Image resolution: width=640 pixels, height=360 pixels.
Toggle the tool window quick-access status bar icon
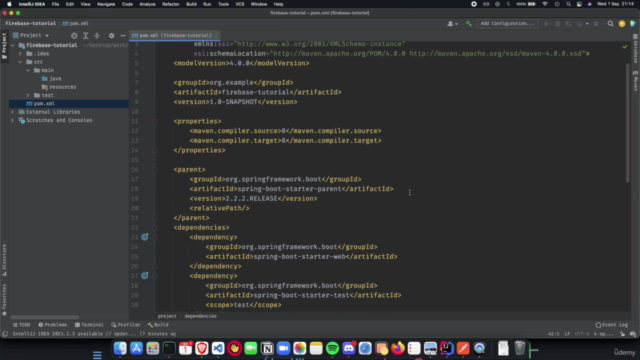(x=5, y=334)
